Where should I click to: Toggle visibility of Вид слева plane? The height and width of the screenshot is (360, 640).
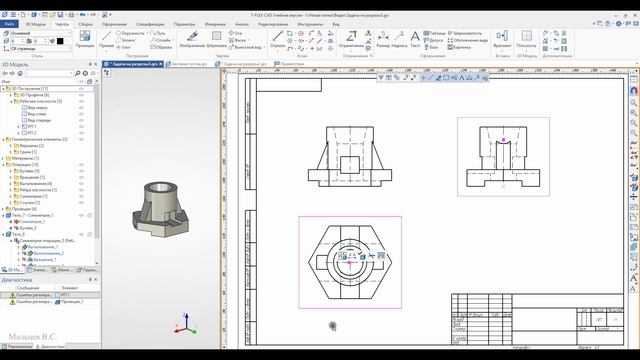coord(81,114)
